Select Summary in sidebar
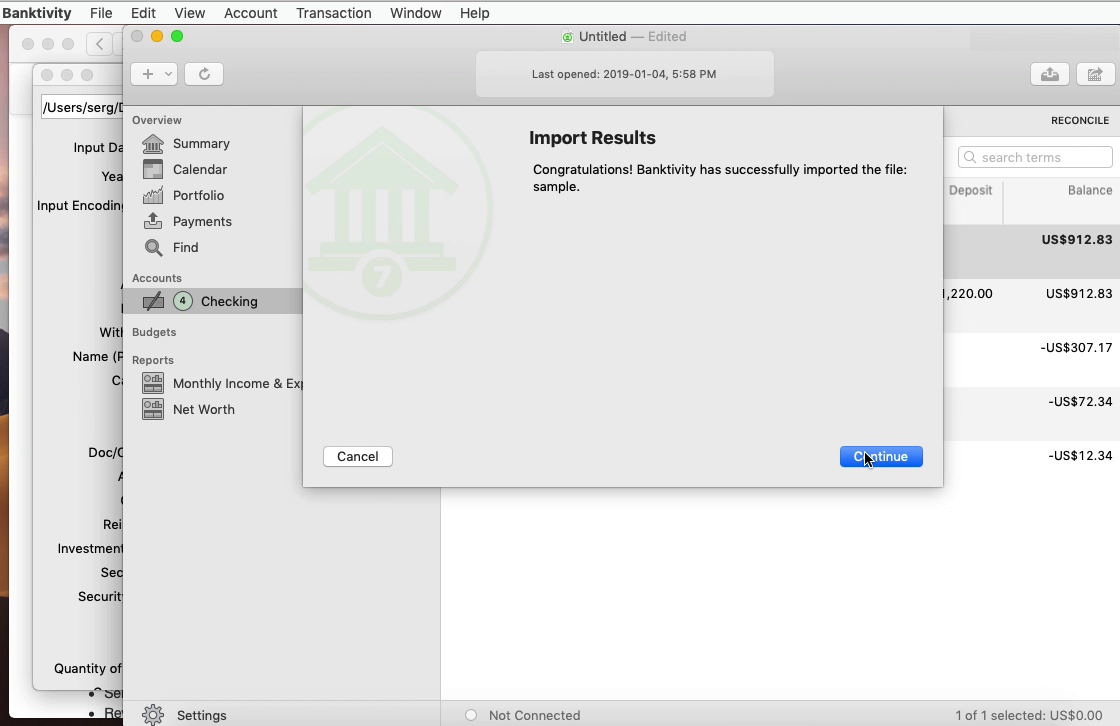The width and height of the screenshot is (1120, 726). click(x=201, y=144)
